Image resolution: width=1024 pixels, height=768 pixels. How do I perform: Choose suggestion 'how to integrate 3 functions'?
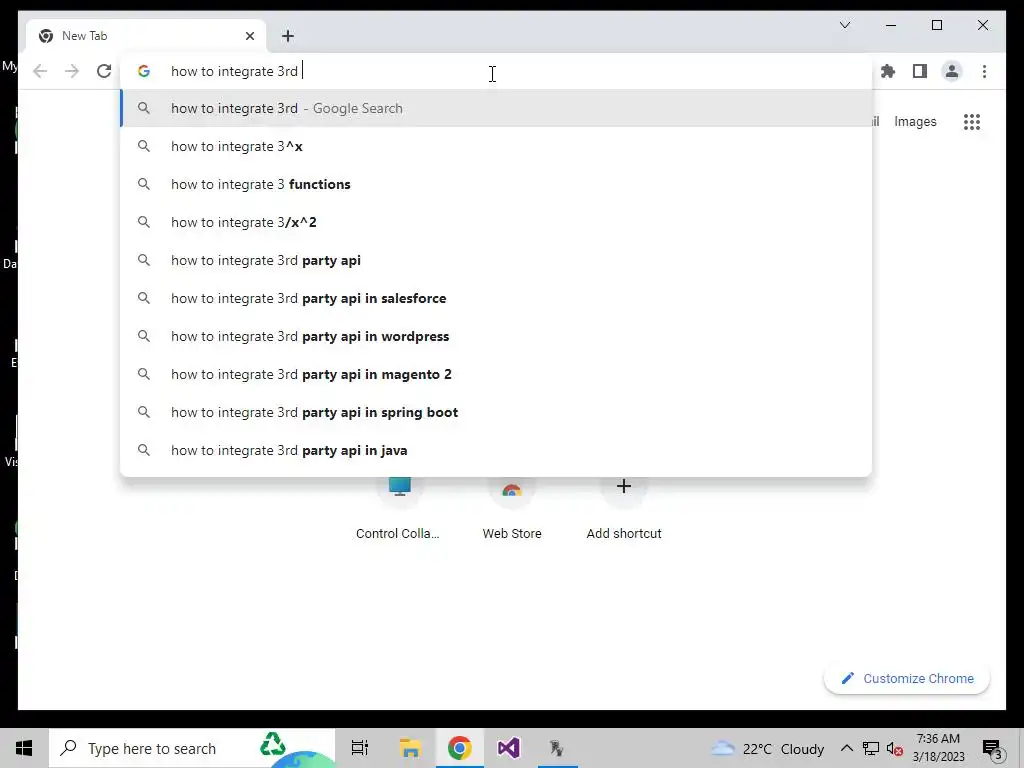496,184
